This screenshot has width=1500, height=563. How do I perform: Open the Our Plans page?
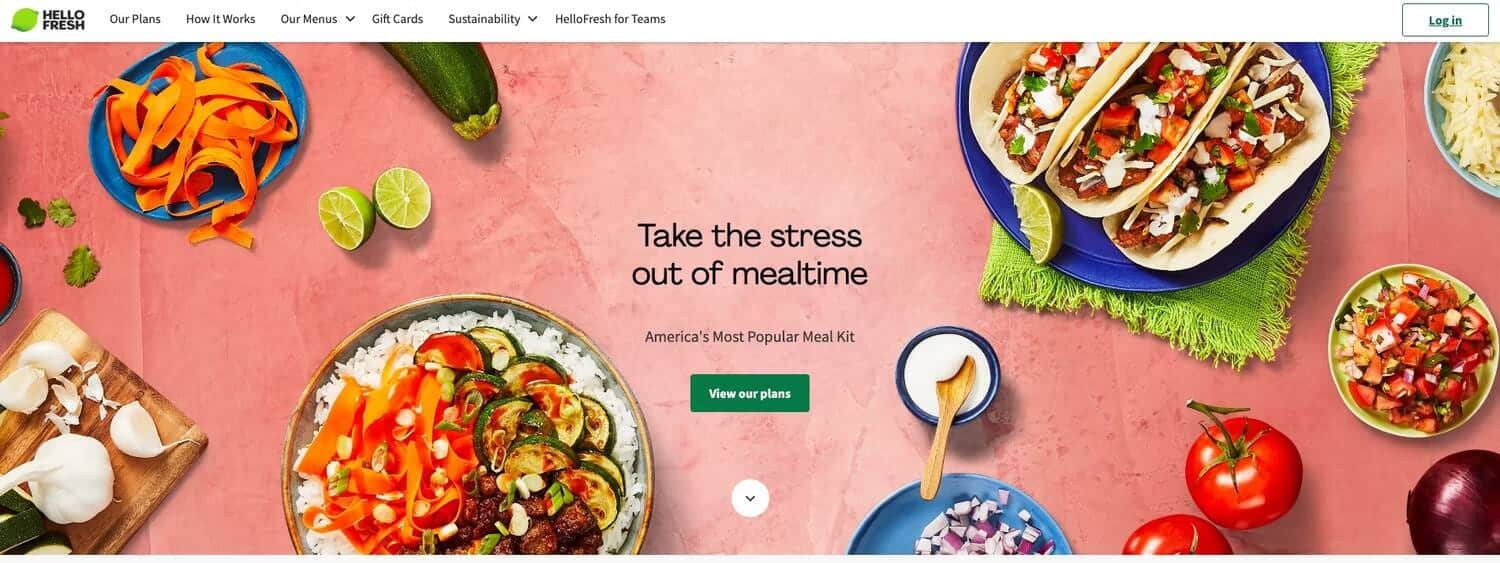[x=135, y=19]
